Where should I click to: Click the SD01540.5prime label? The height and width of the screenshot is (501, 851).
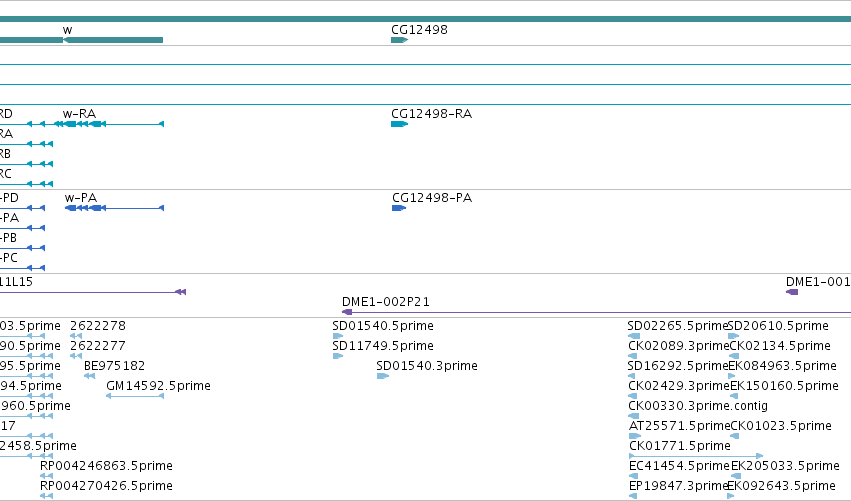[x=383, y=326]
